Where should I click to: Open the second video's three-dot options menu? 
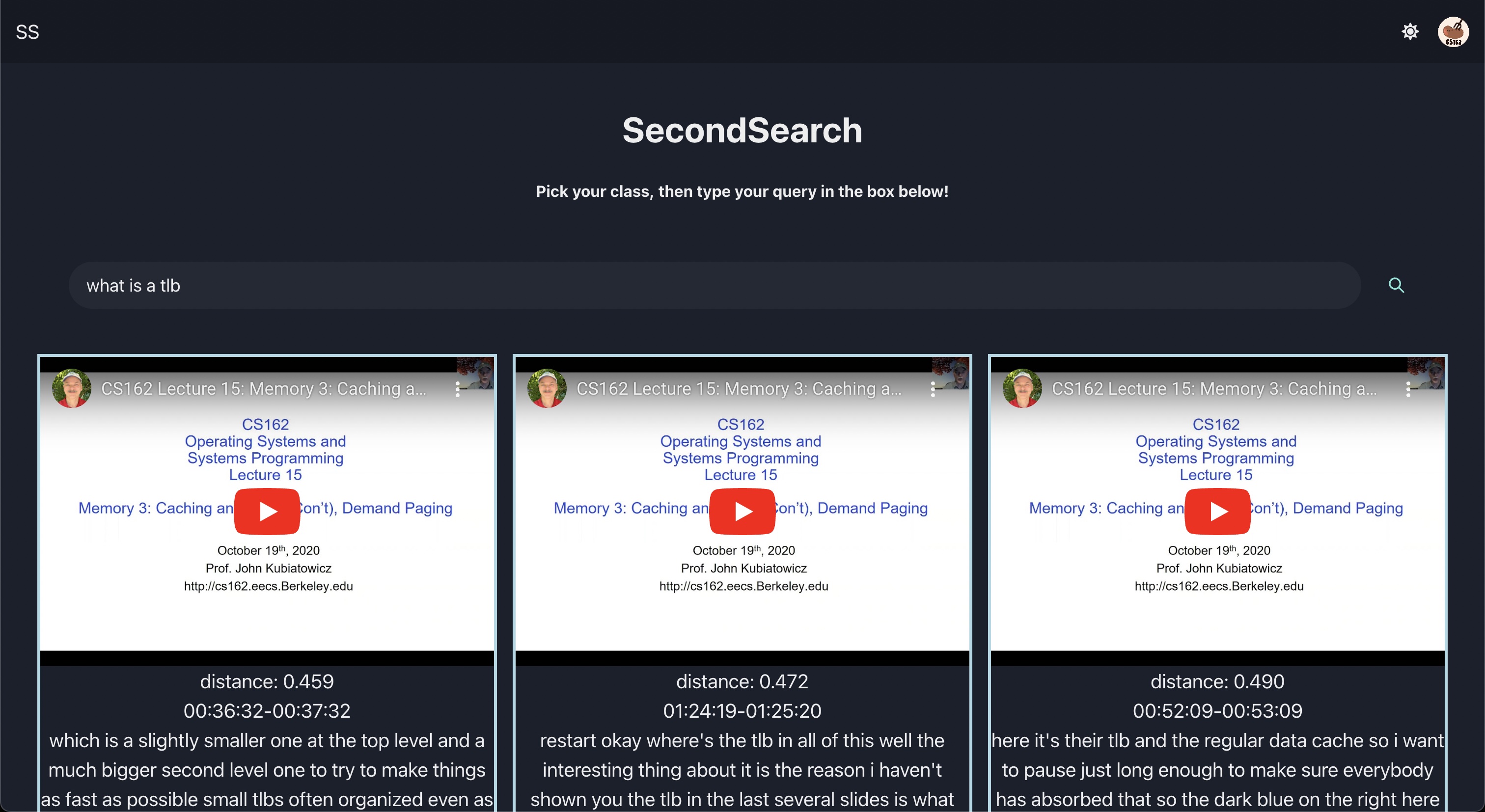click(933, 389)
